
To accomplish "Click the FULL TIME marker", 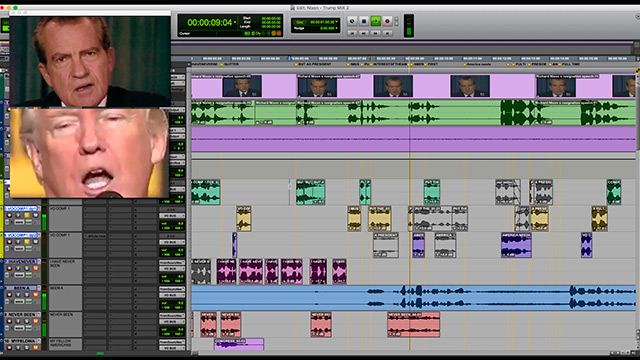I will (571, 64).
